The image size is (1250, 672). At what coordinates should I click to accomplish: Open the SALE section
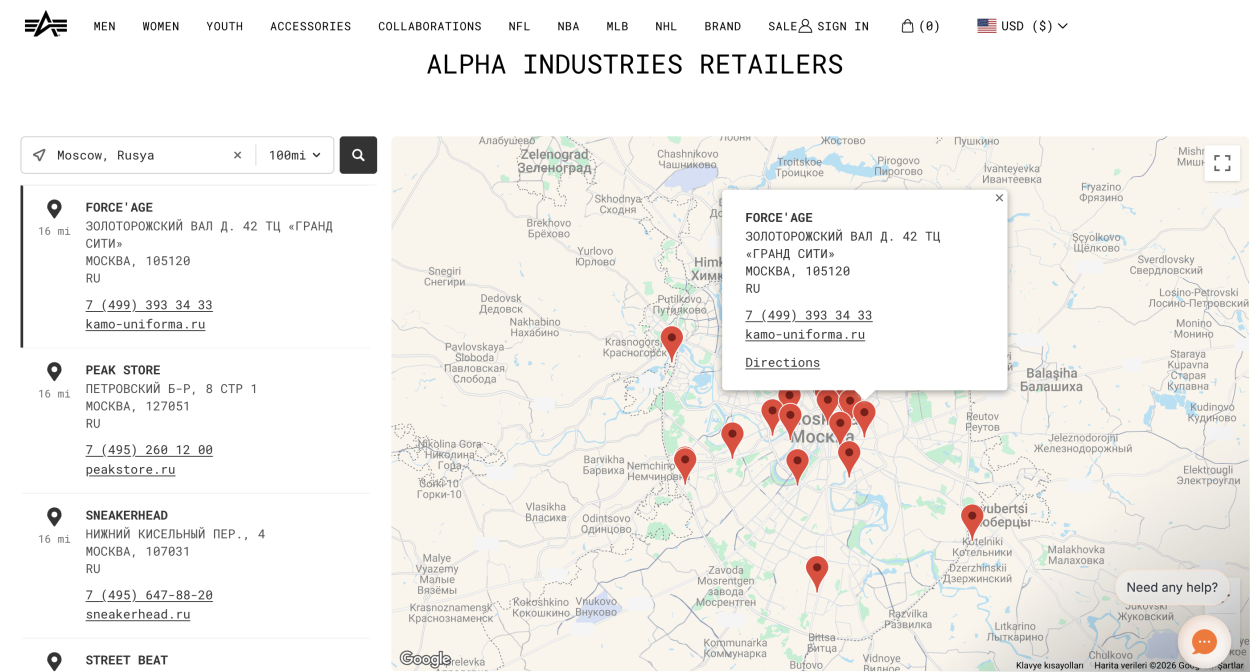point(782,26)
